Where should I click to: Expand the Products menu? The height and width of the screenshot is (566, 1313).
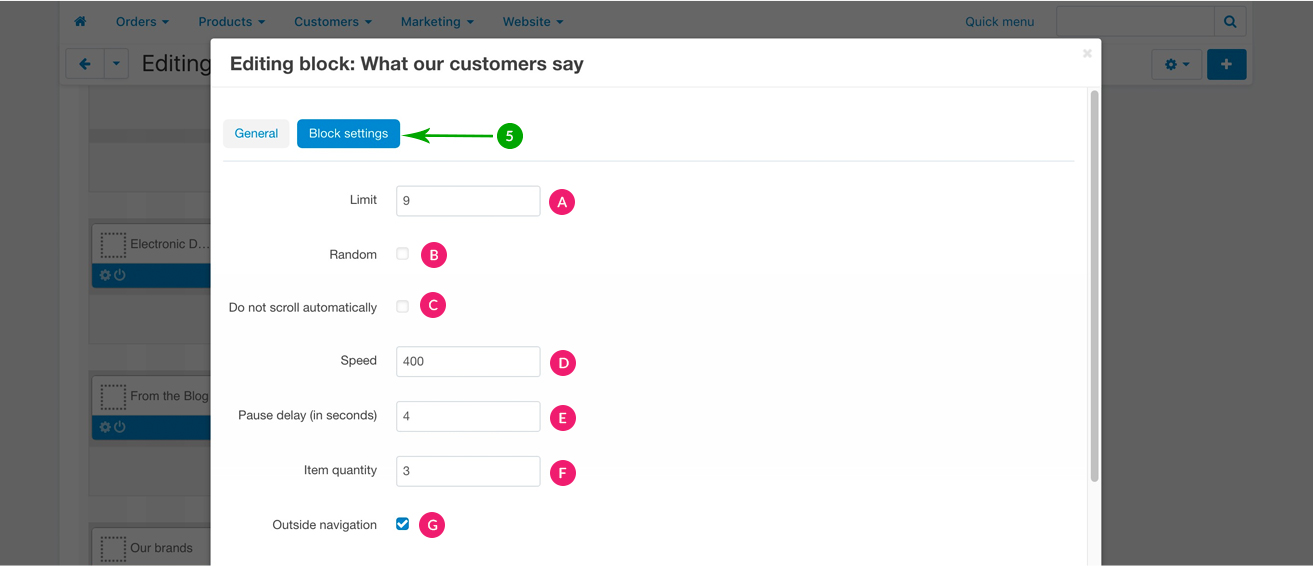click(231, 21)
